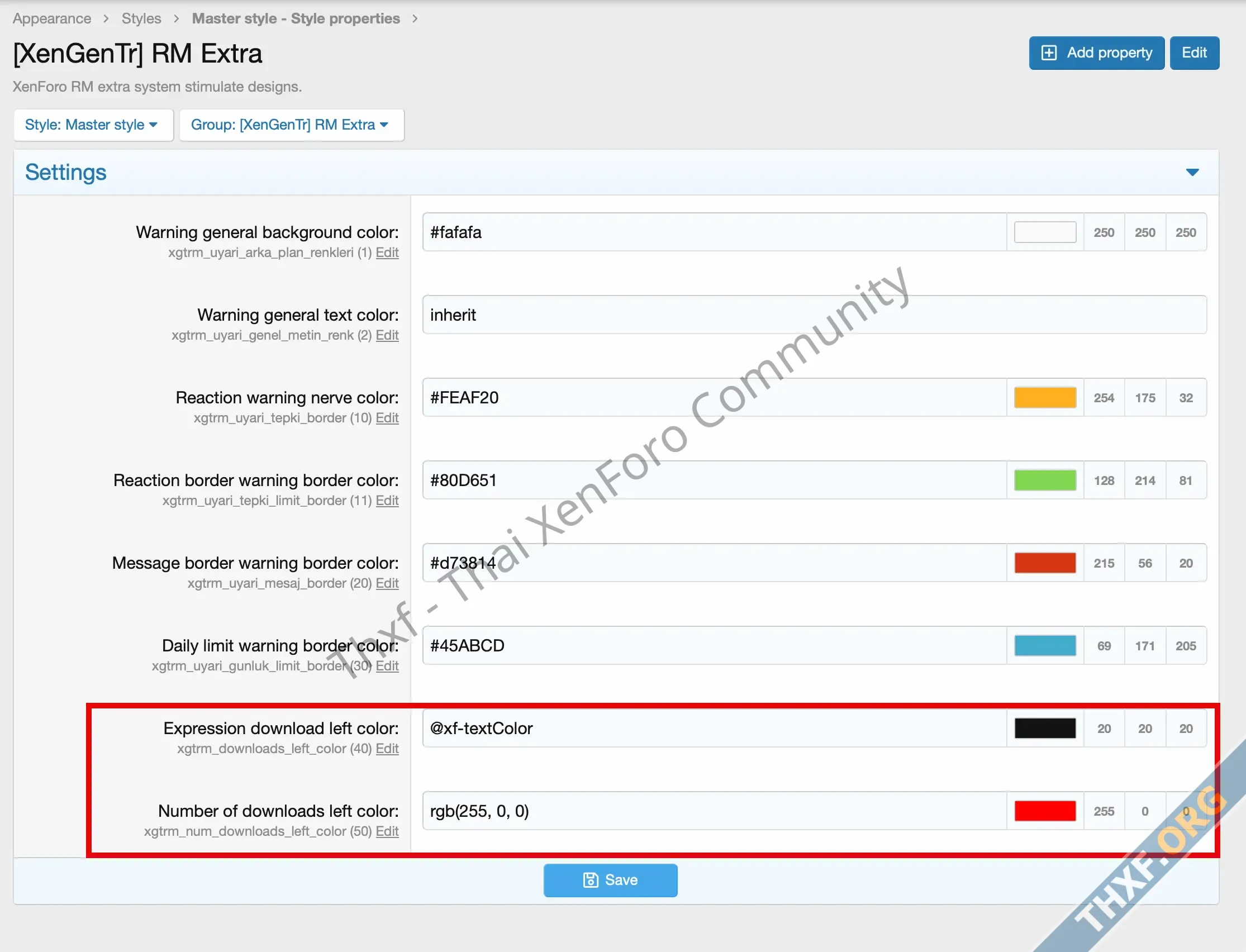Screen dimensions: 1246x952
Task: Open the Style: Master style dropdown
Action: point(92,125)
